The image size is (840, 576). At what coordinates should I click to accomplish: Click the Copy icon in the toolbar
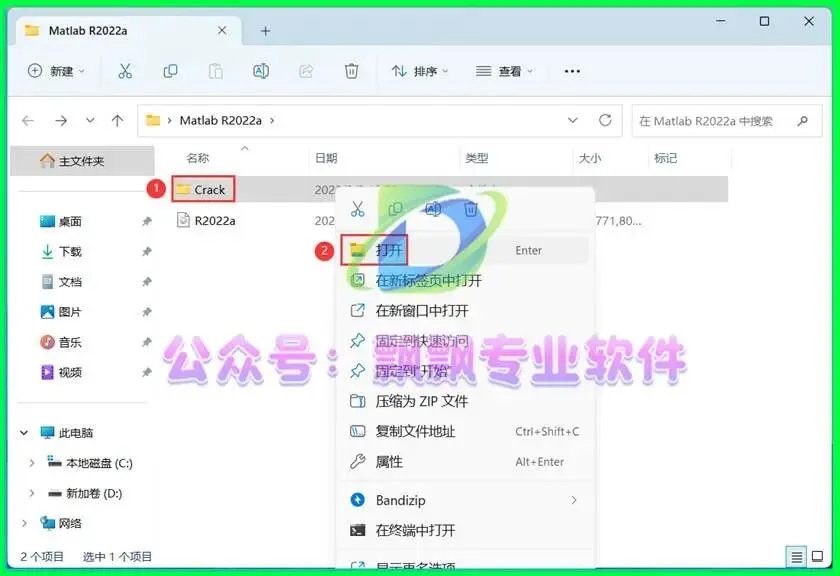pos(170,71)
